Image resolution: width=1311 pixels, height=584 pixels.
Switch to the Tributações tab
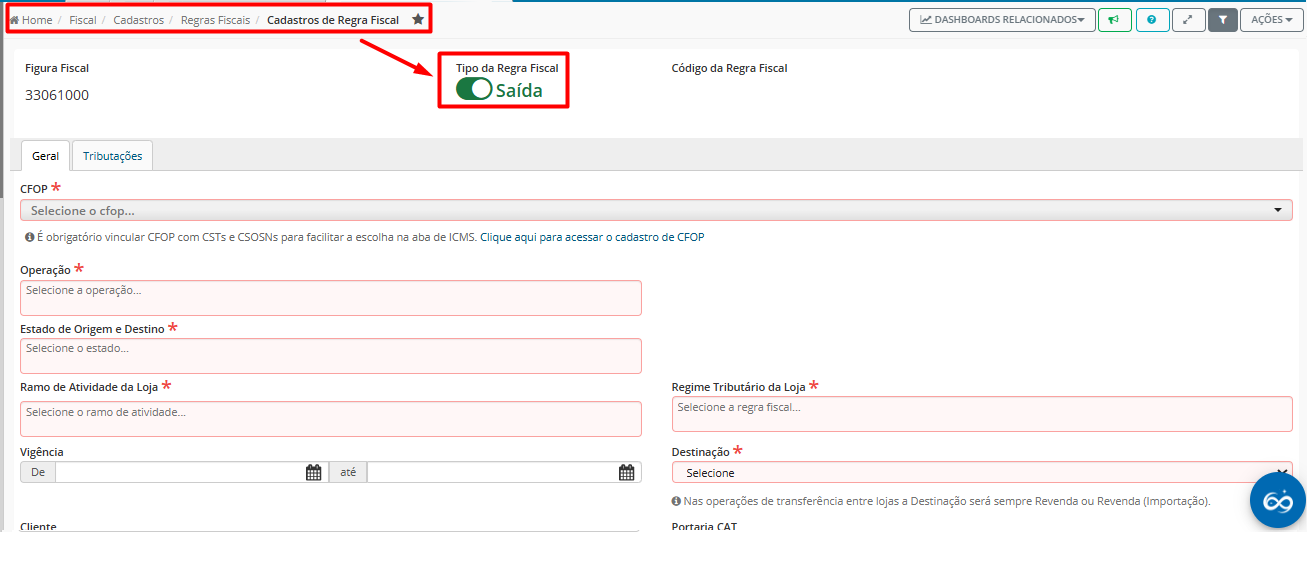click(112, 156)
